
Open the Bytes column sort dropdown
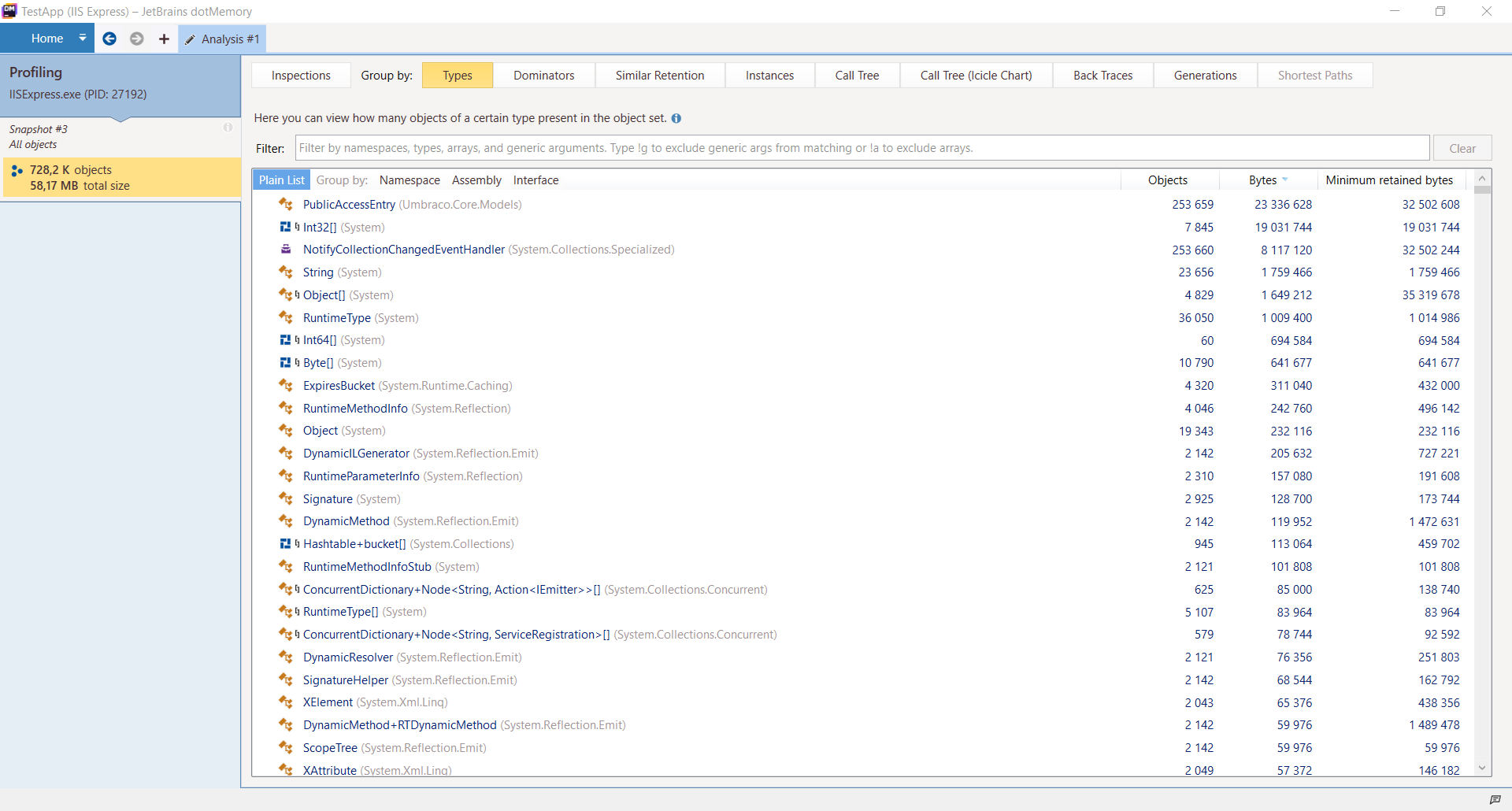[1287, 180]
